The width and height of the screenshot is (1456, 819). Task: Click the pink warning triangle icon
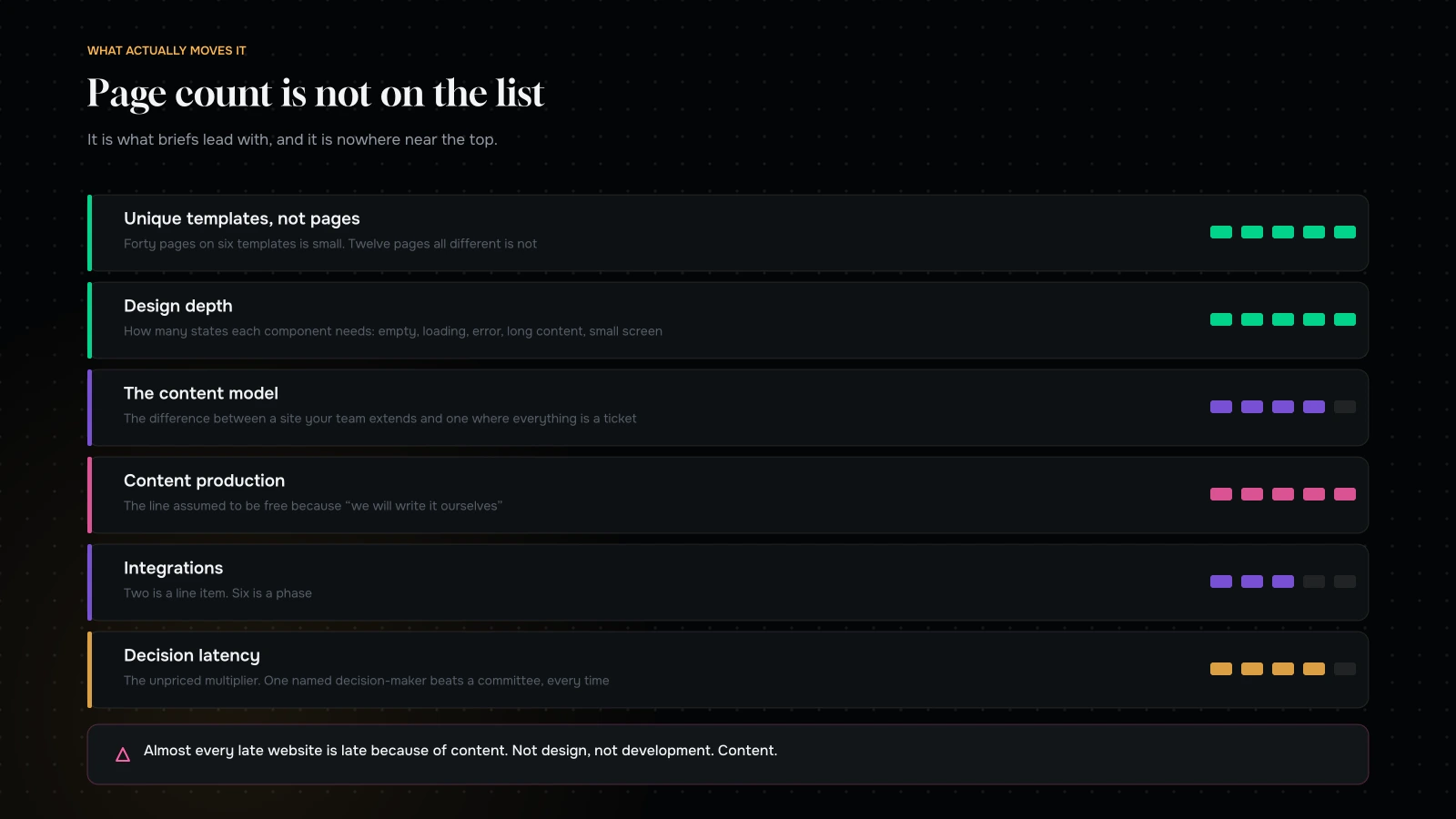pyautogui.click(x=123, y=754)
